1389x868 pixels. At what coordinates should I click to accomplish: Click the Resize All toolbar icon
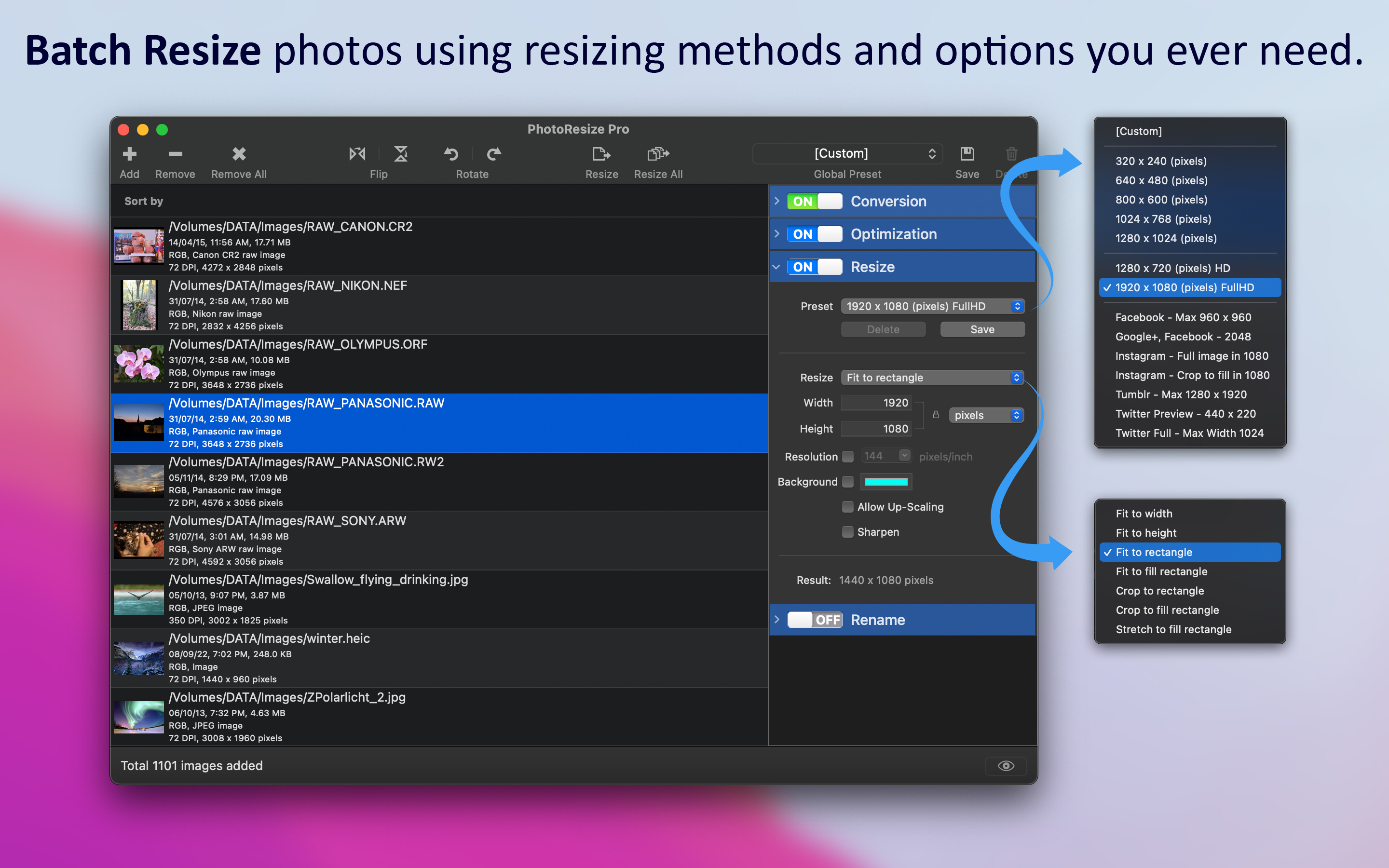click(x=658, y=154)
